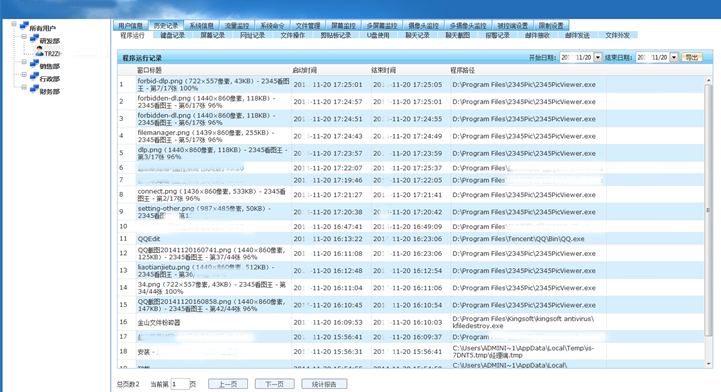This screenshot has height=392, width=721.
Task: Collapse the 所有用户 root node
Action: click(x=14, y=24)
